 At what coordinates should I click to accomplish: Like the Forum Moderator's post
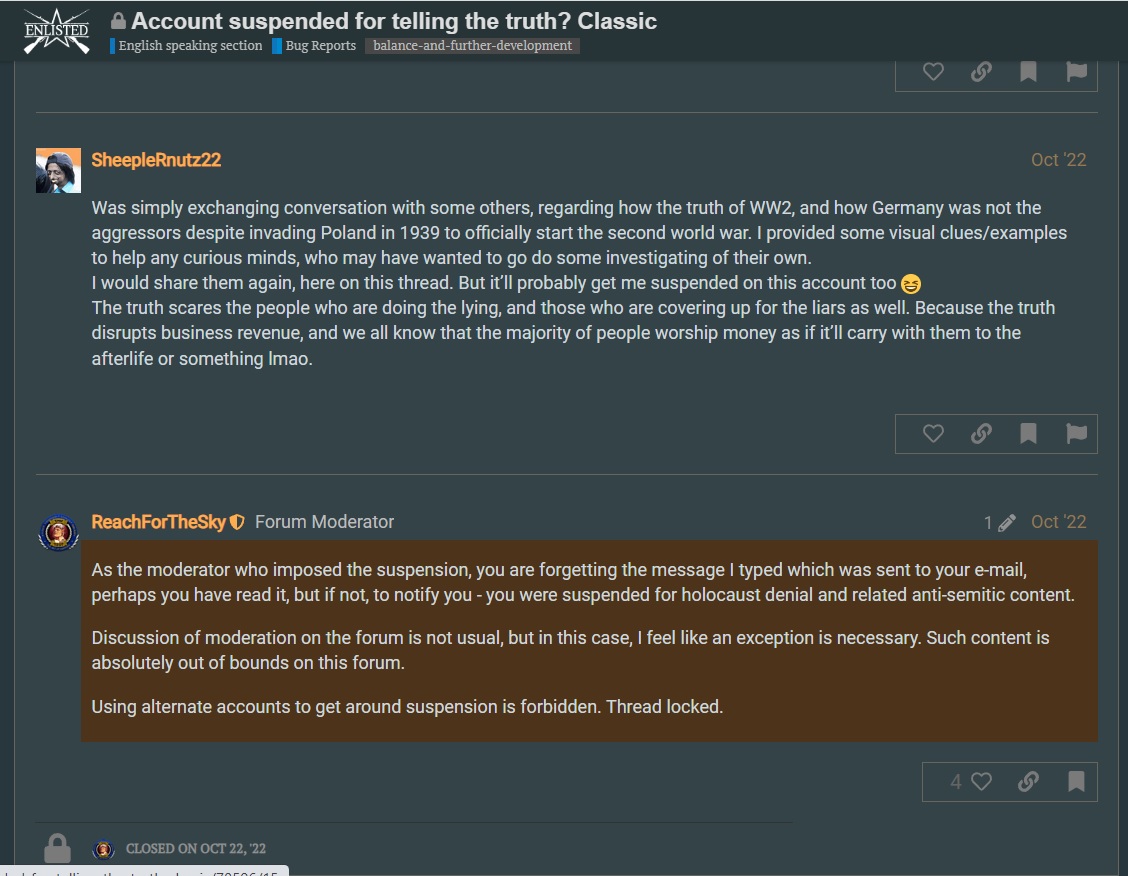(971, 782)
